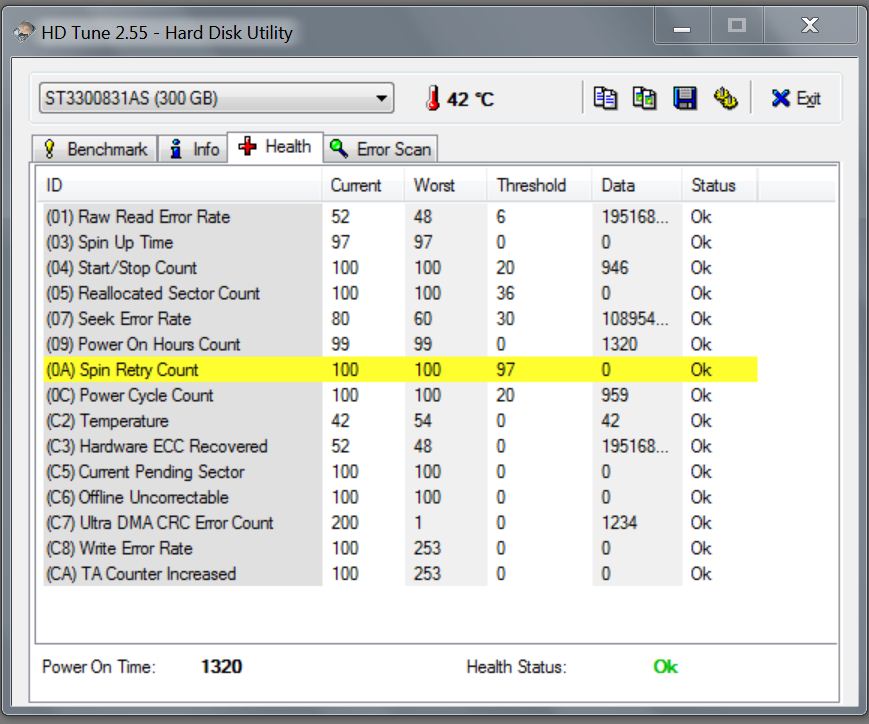Click the copy text to clipboard icon
This screenshot has height=724, width=869.
[x=605, y=98]
